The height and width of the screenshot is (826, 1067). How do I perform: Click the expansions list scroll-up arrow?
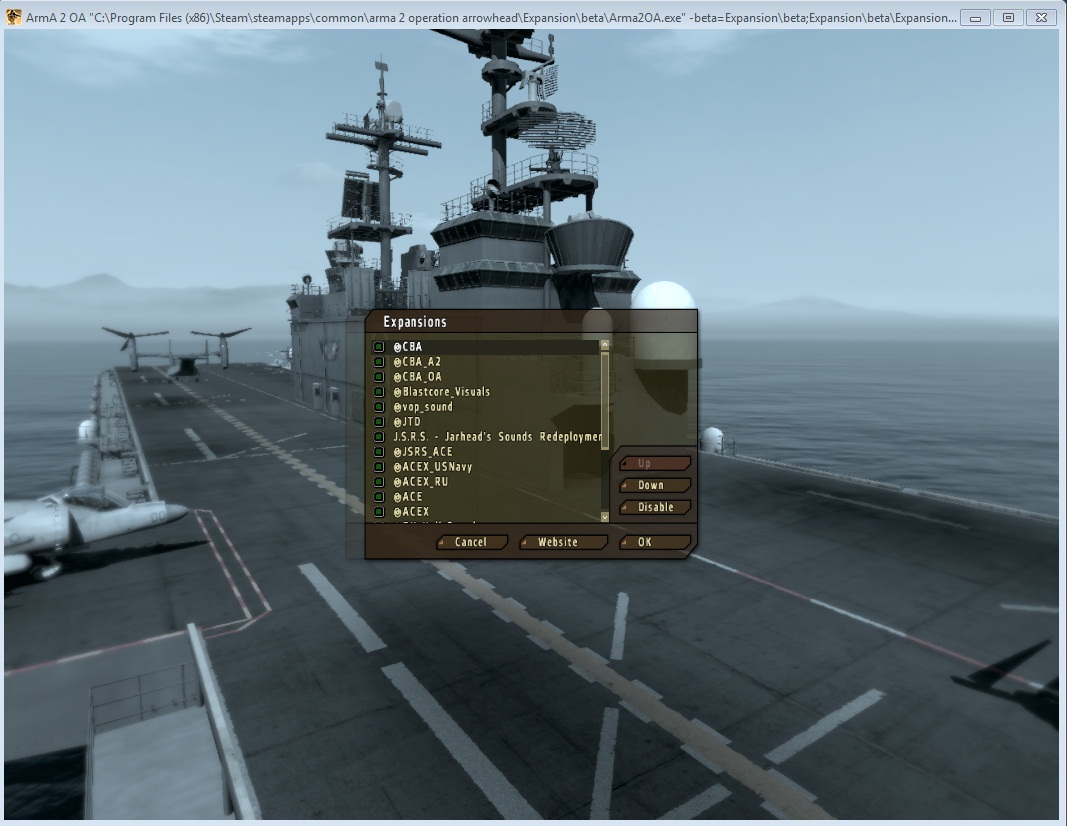pos(604,345)
